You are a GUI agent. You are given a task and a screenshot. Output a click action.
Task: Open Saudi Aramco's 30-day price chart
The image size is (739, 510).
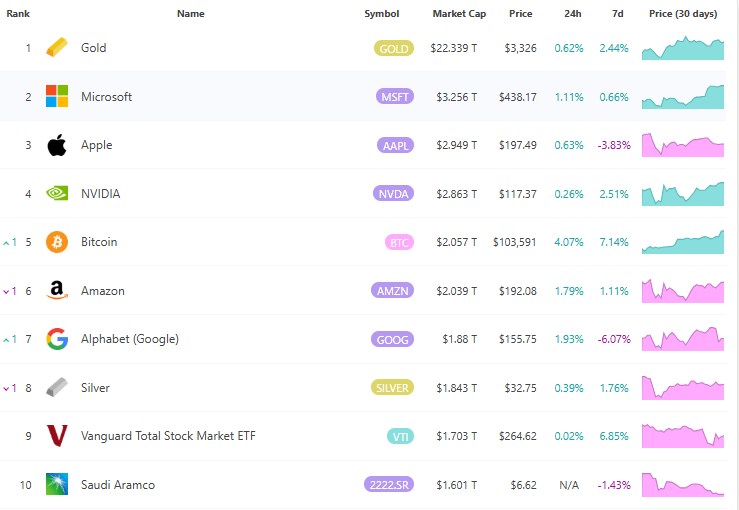tap(682, 485)
